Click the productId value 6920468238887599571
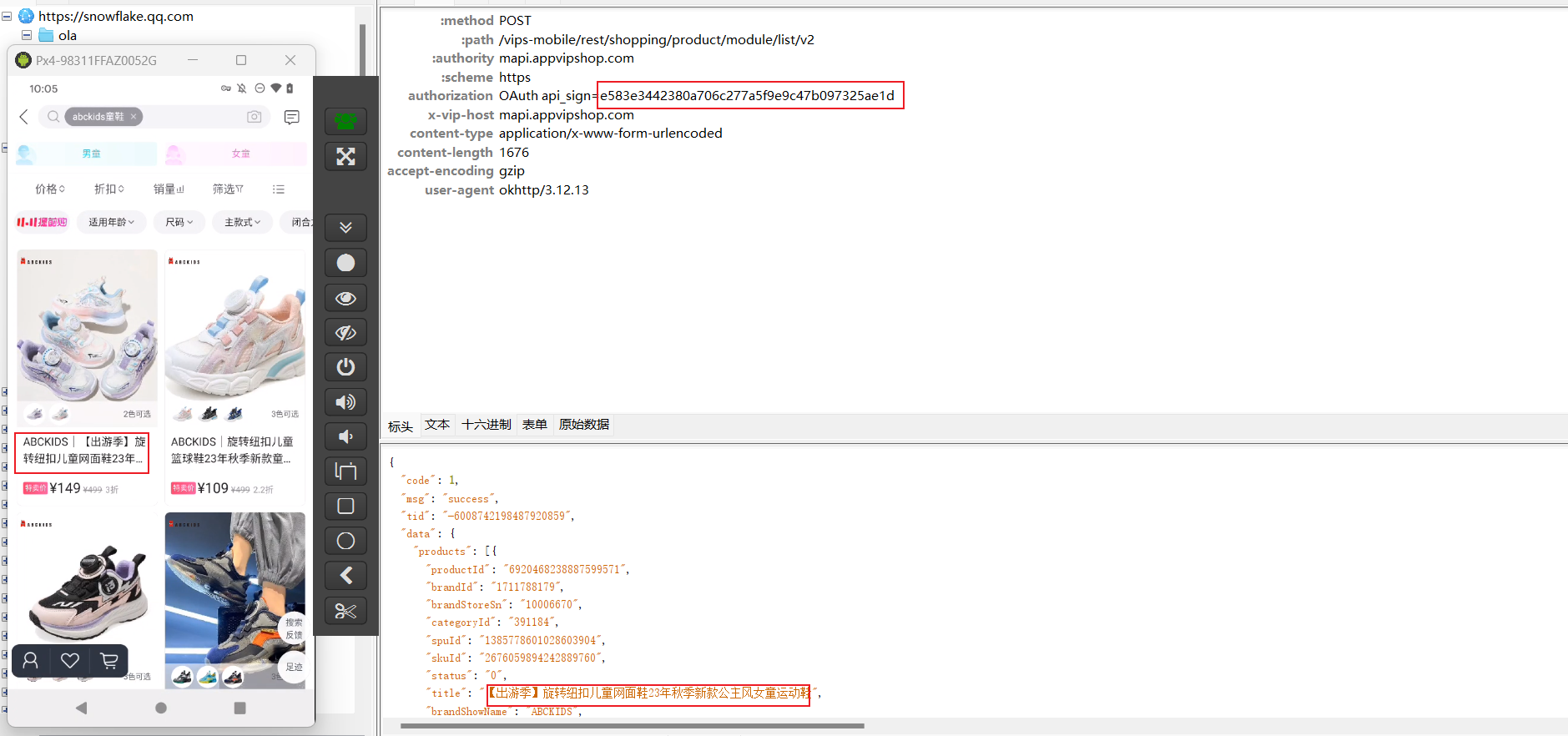The image size is (1568, 736). [x=565, y=570]
